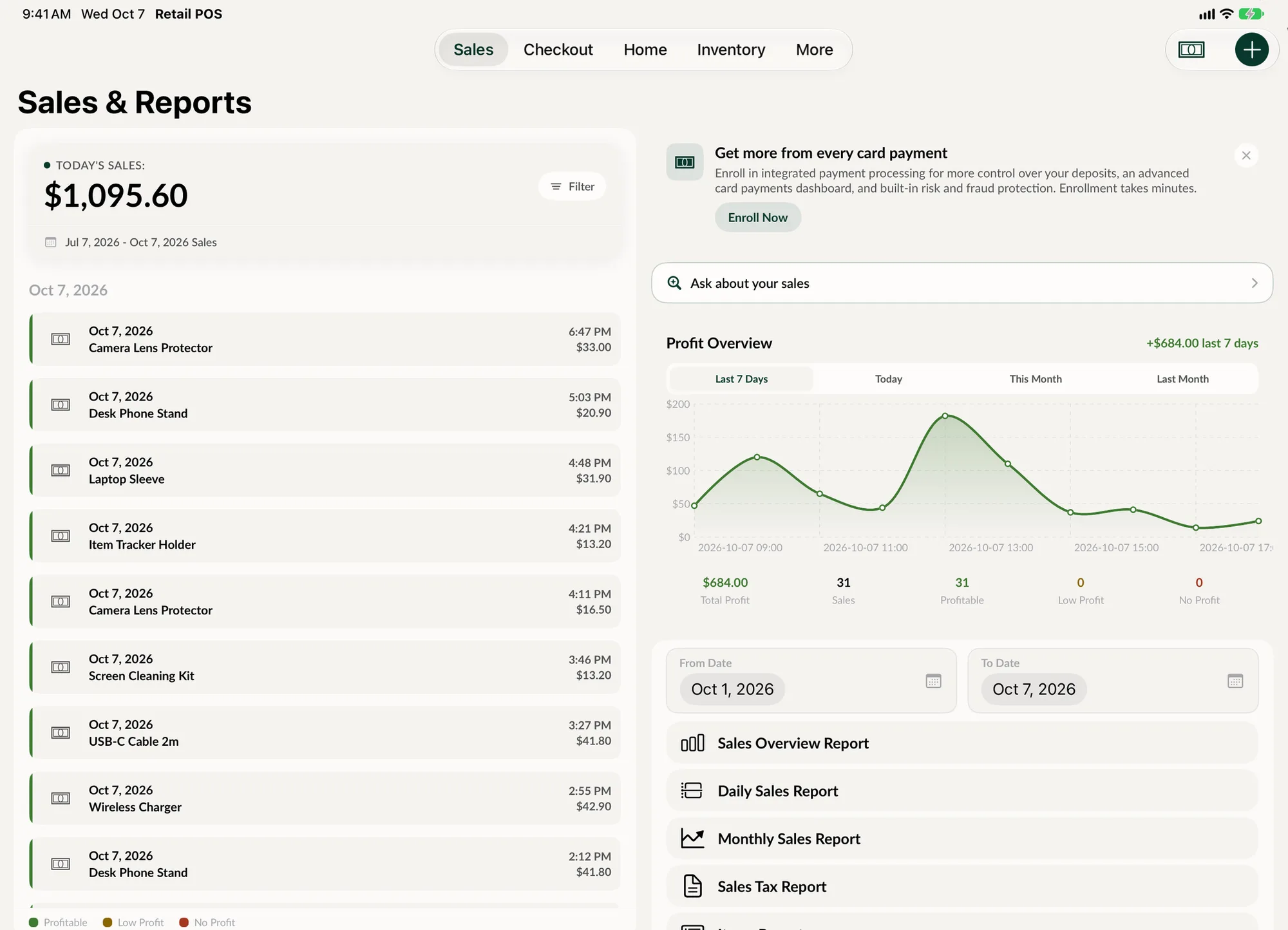Click the calendar icon beside sales date range

click(x=50, y=242)
